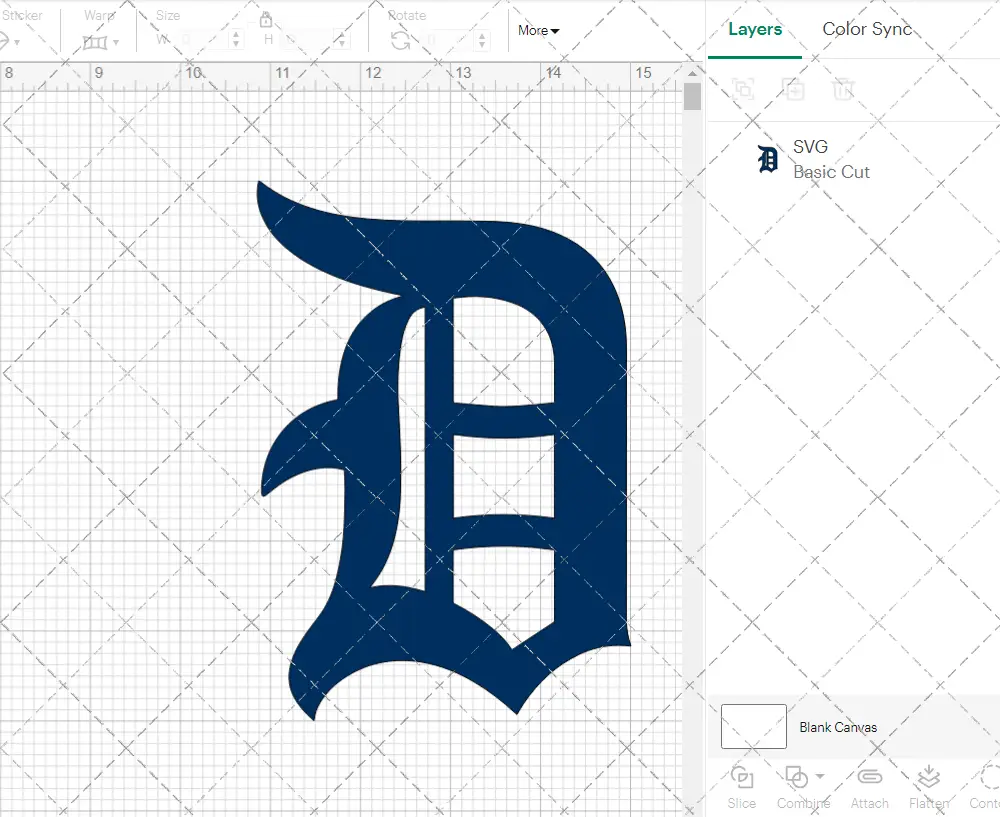Toggle the size aspect ratio lock

coord(267,20)
